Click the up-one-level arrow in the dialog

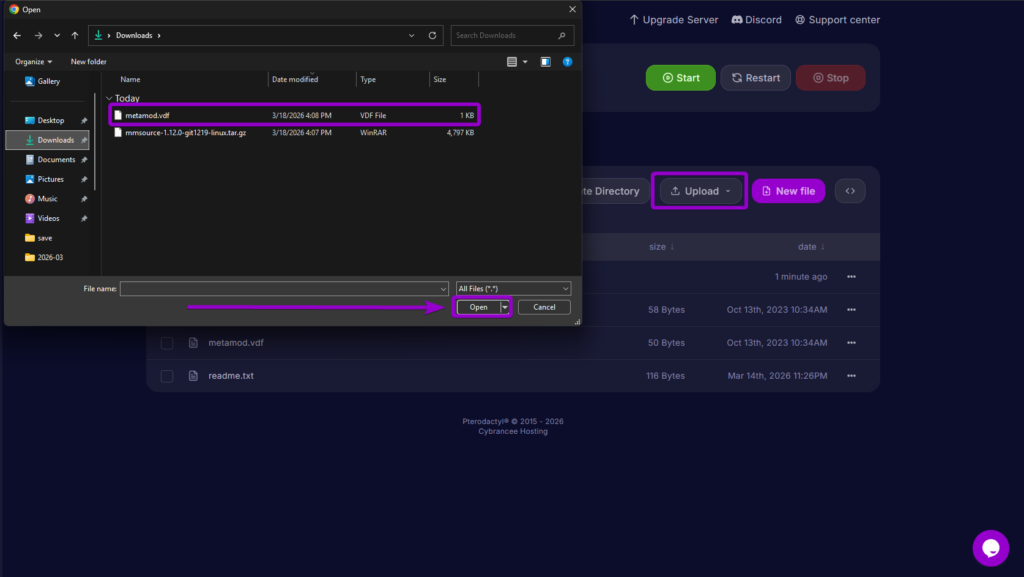[x=75, y=35]
